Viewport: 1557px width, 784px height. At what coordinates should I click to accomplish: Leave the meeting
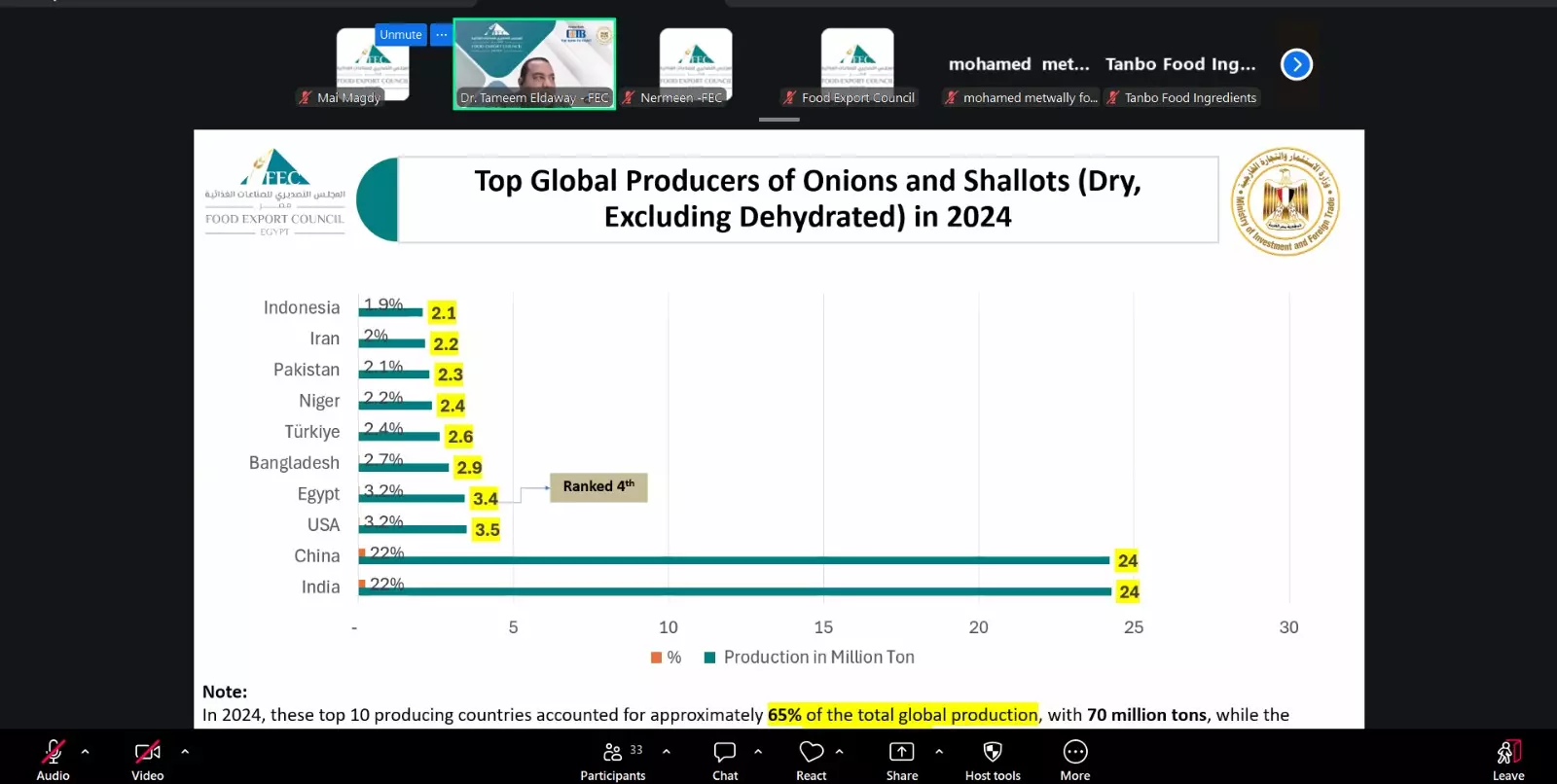[x=1507, y=759]
